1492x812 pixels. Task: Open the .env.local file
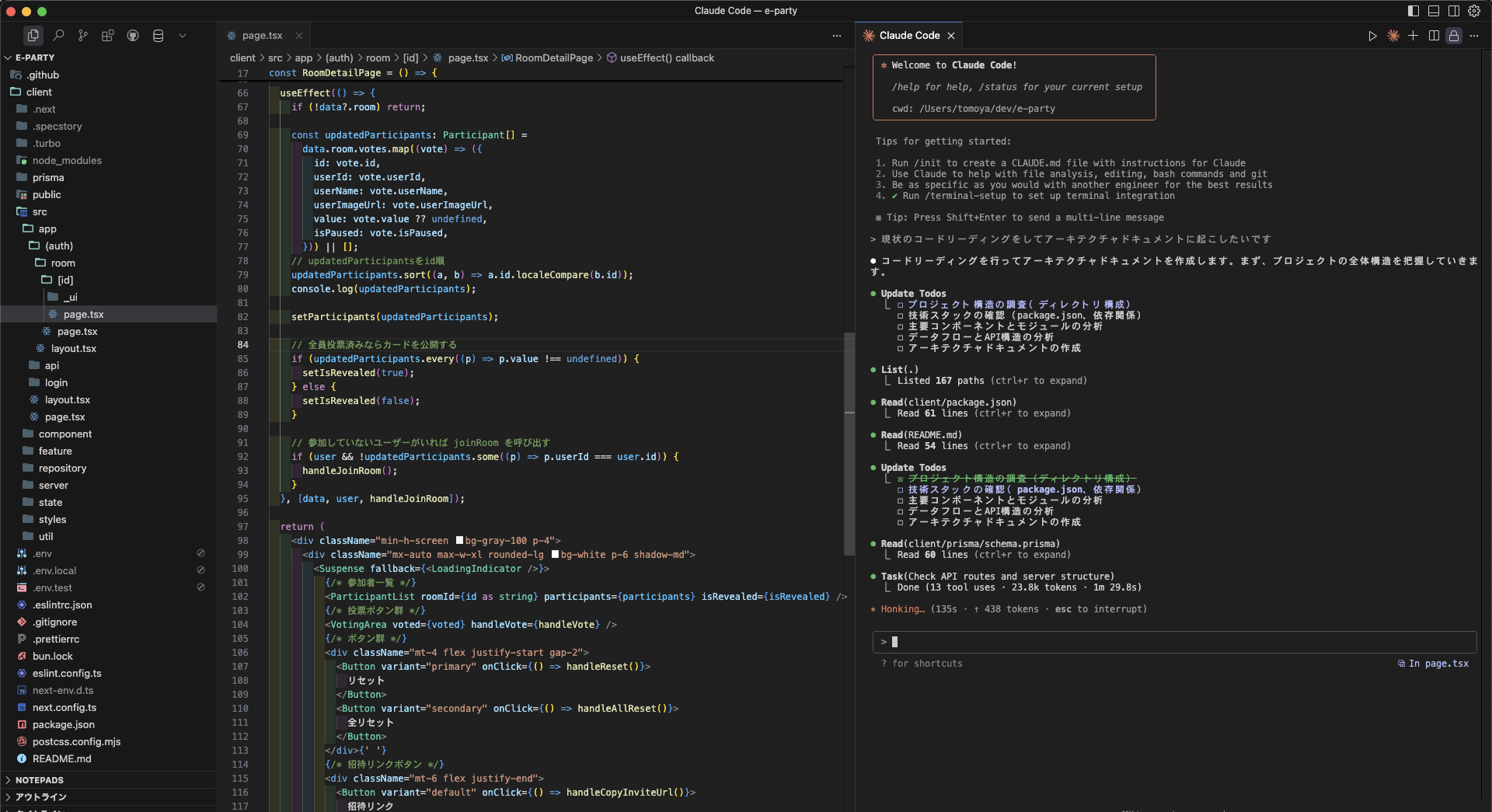click(x=54, y=570)
